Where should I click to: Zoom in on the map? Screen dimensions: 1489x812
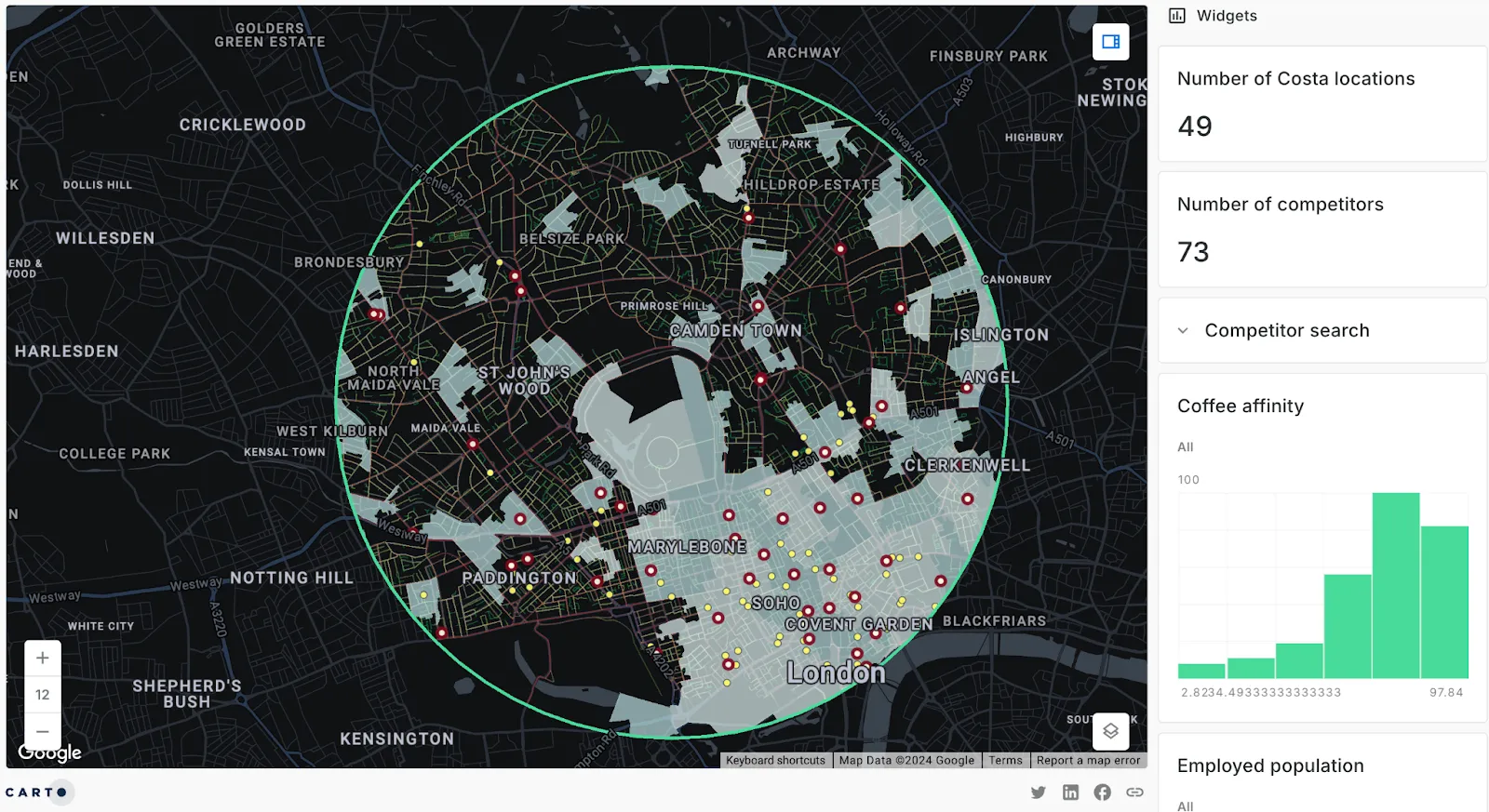point(43,659)
